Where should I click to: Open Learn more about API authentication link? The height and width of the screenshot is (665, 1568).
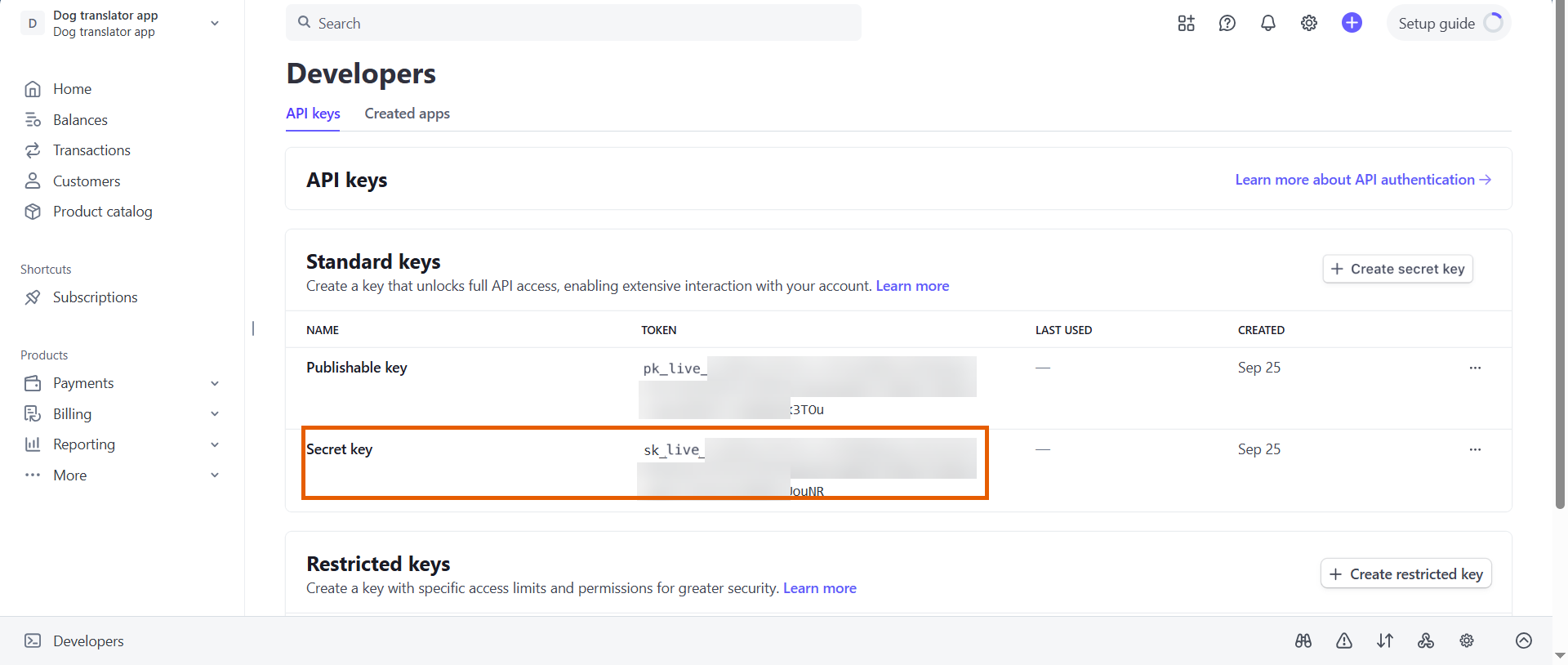point(1362,180)
